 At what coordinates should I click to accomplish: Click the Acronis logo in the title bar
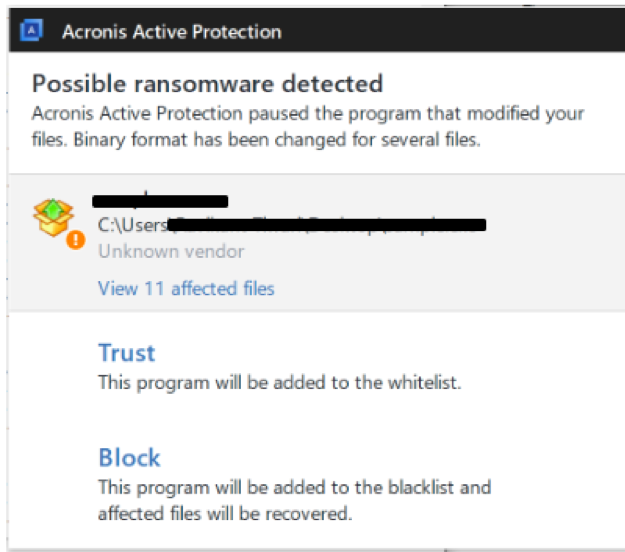(x=32, y=31)
